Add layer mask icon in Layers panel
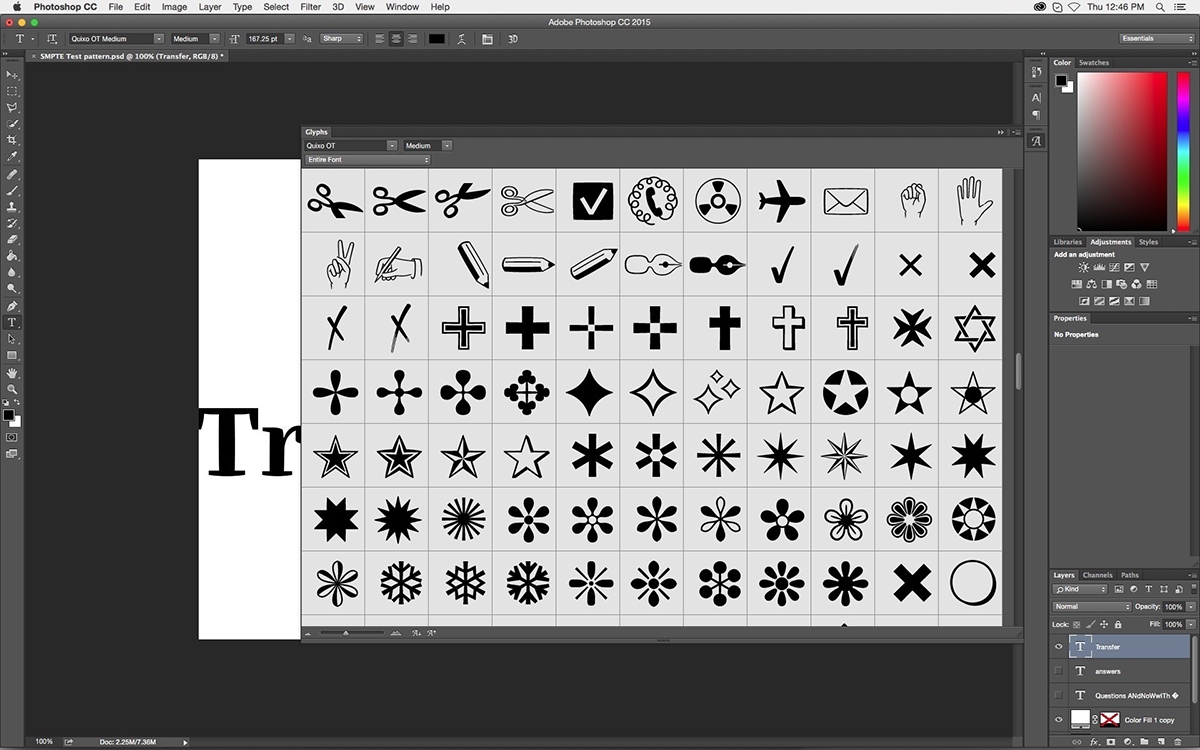 (1110, 742)
